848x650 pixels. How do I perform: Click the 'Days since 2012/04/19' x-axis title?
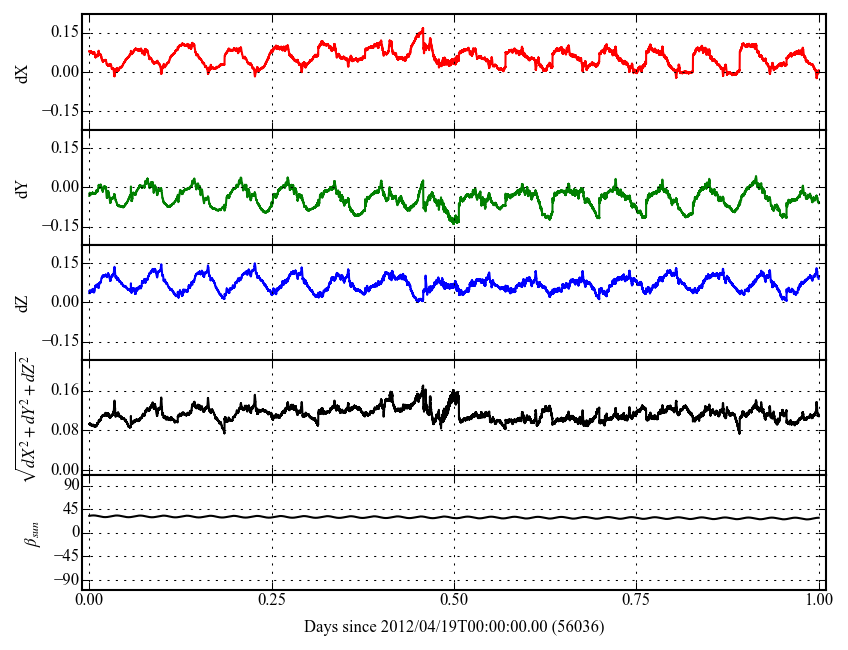click(453, 627)
